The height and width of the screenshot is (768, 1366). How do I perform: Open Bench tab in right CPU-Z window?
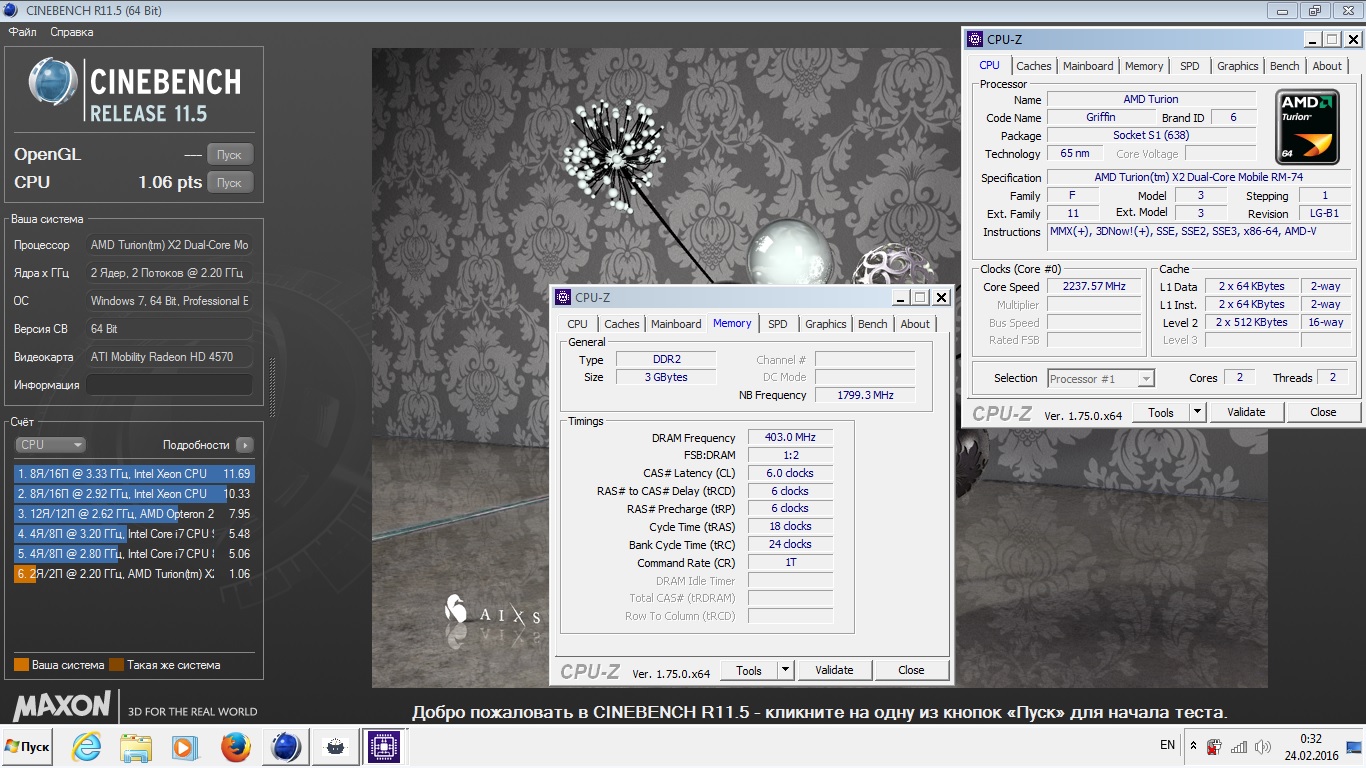coord(1285,66)
